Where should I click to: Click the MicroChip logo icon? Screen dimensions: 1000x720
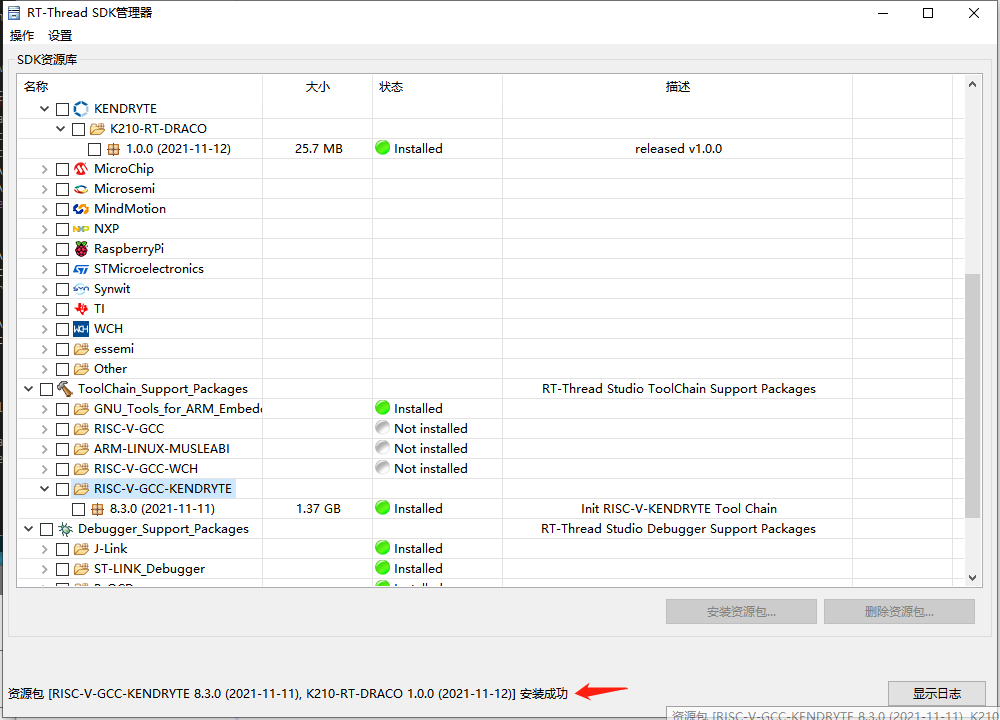click(x=81, y=169)
